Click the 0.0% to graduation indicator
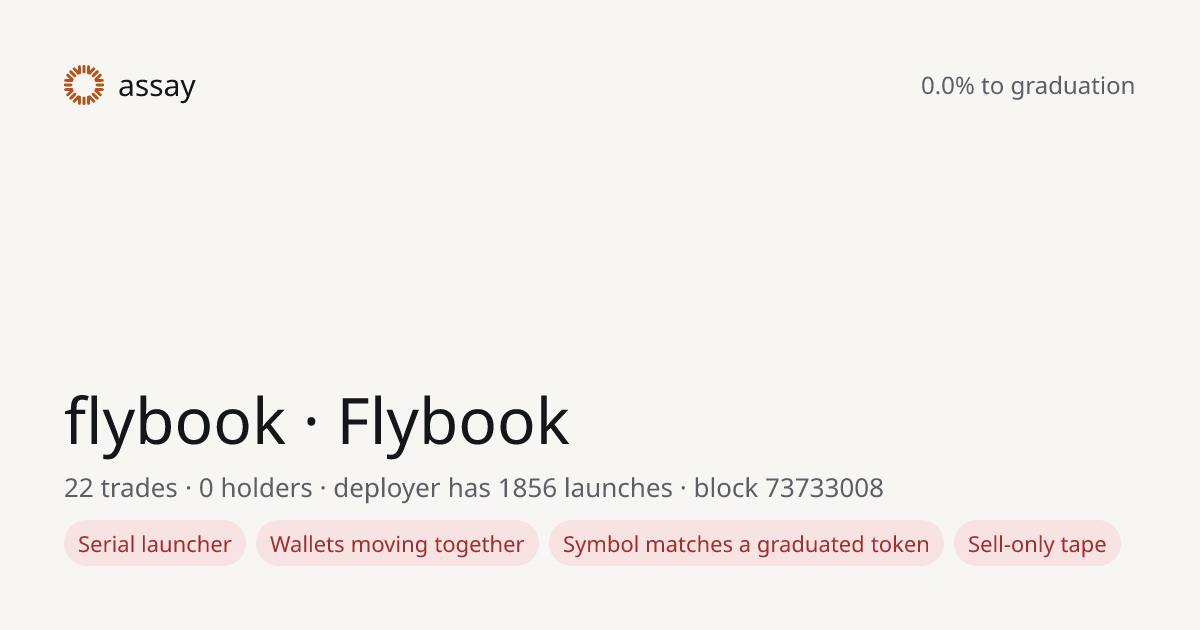 coord(1028,86)
